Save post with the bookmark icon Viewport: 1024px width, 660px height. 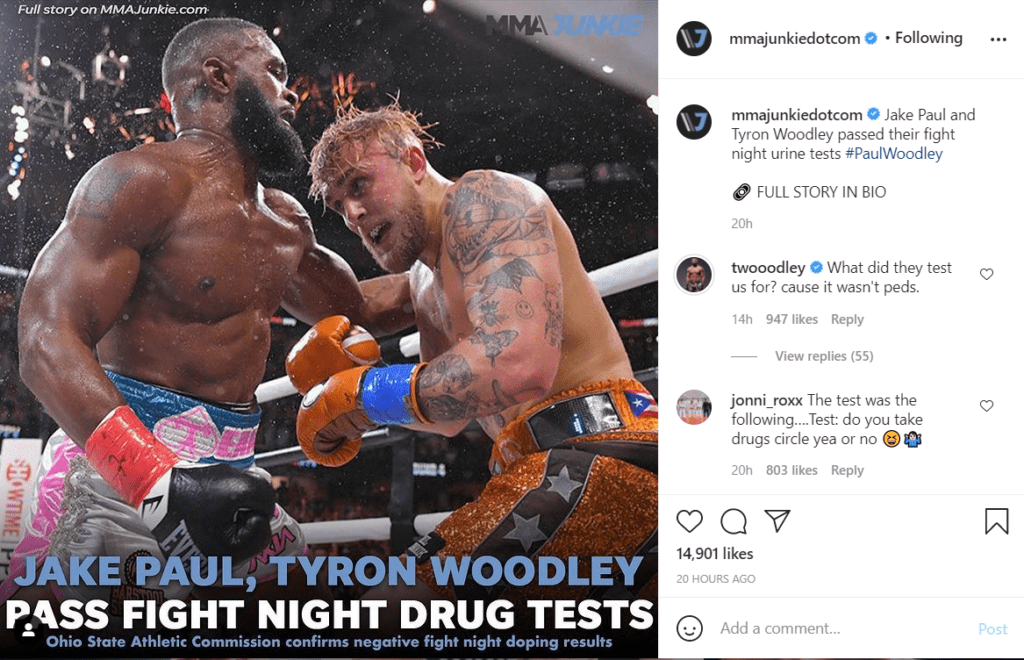[x=997, y=521]
